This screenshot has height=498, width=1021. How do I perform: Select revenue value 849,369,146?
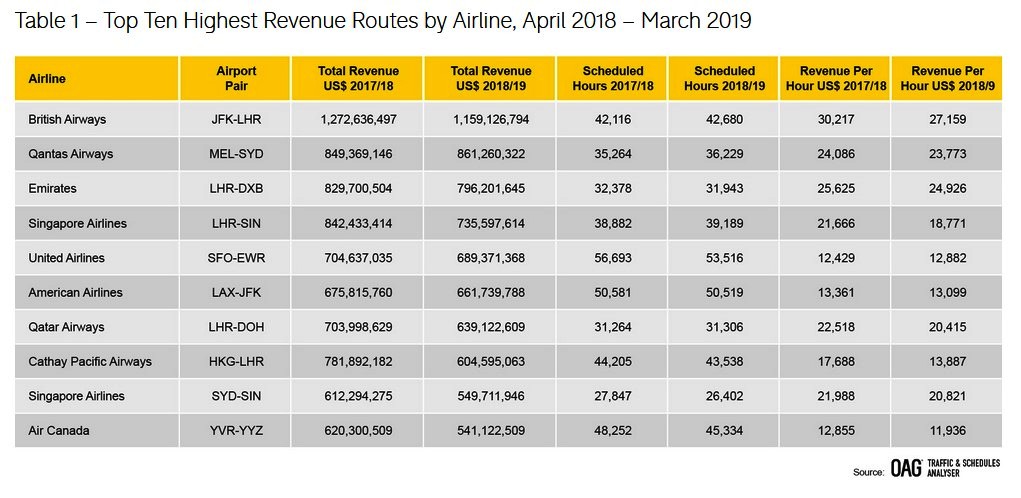358,154
